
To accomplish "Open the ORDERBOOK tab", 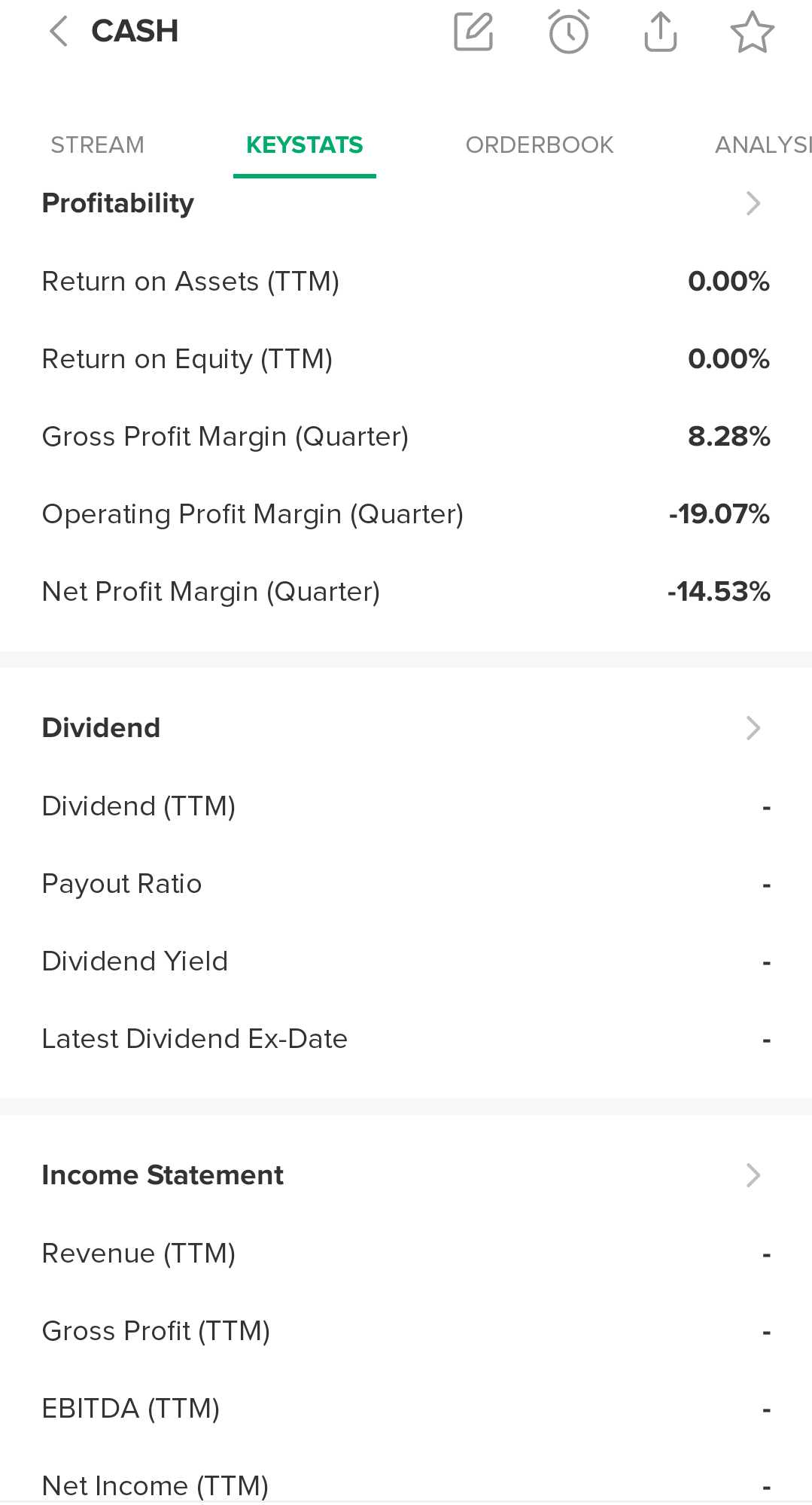I will (539, 145).
